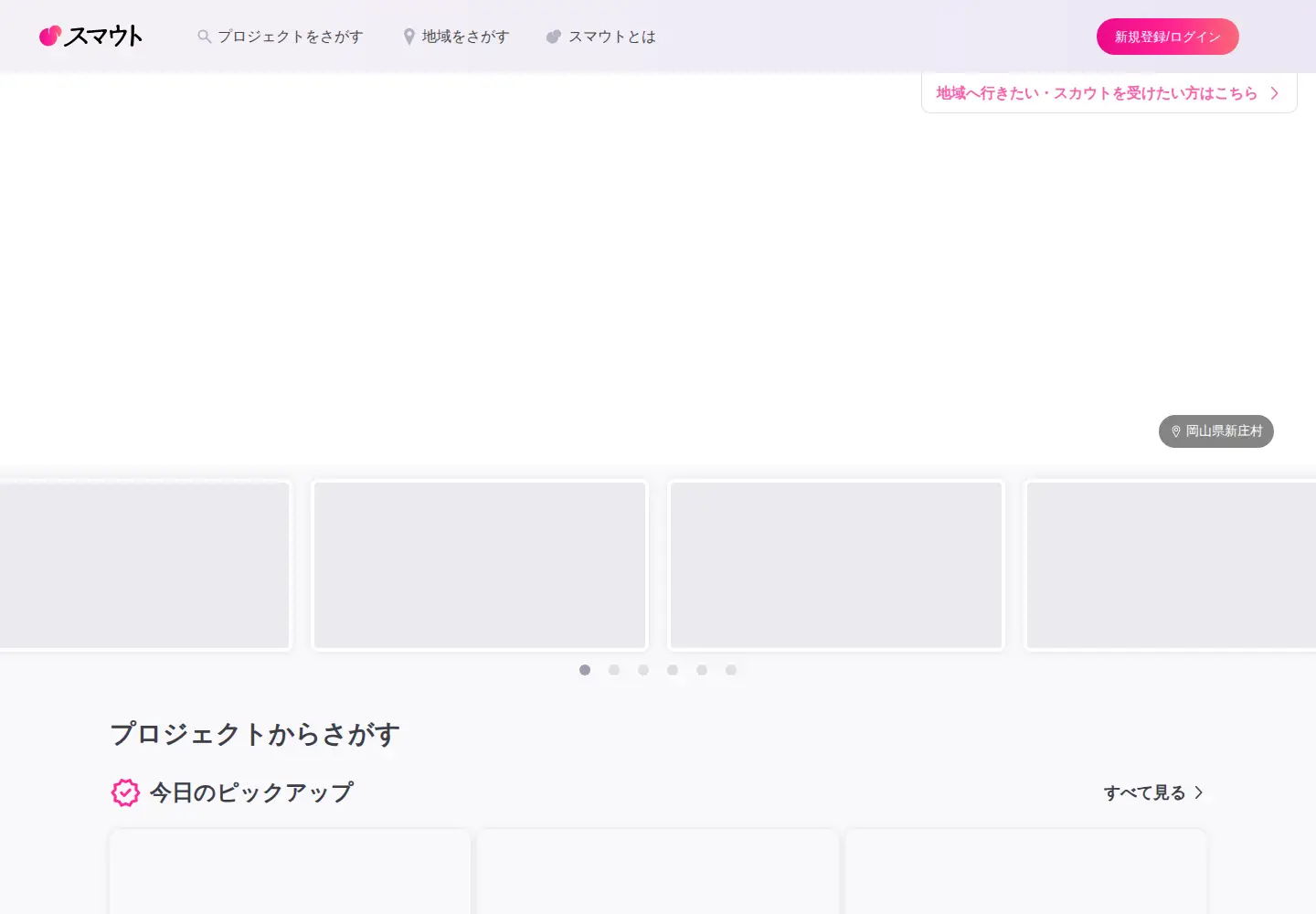The width and height of the screenshot is (1316, 914).
Task: Click the 今日のピックアップ heading text
Action: [251, 792]
